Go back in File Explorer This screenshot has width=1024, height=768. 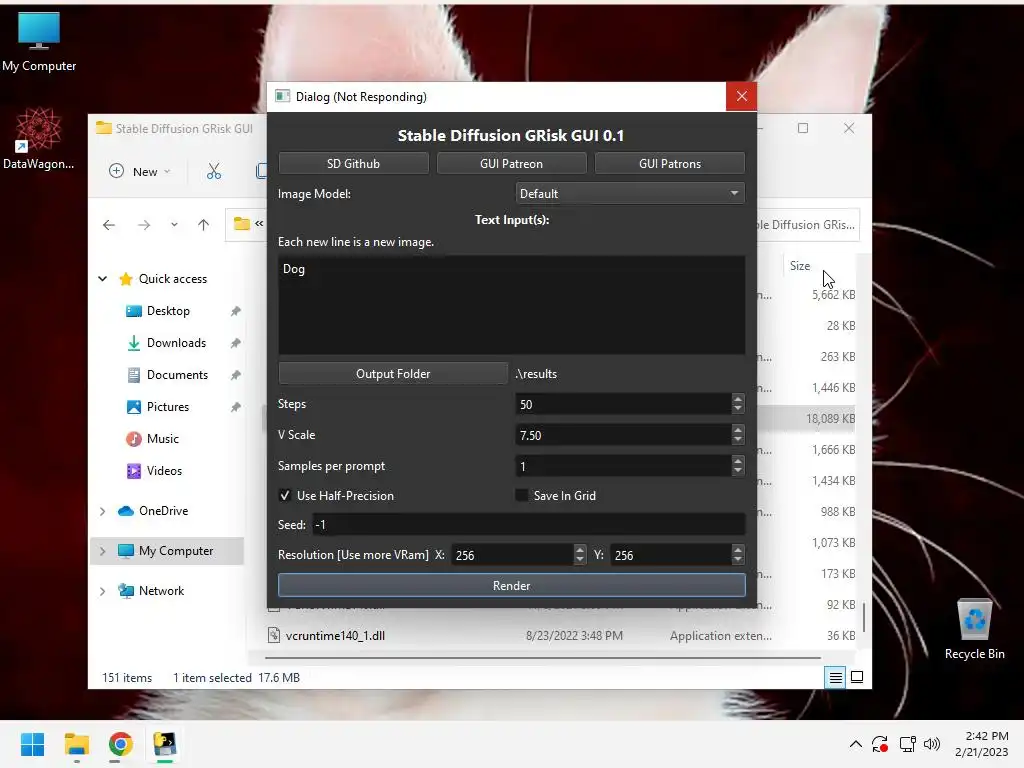pos(108,225)
